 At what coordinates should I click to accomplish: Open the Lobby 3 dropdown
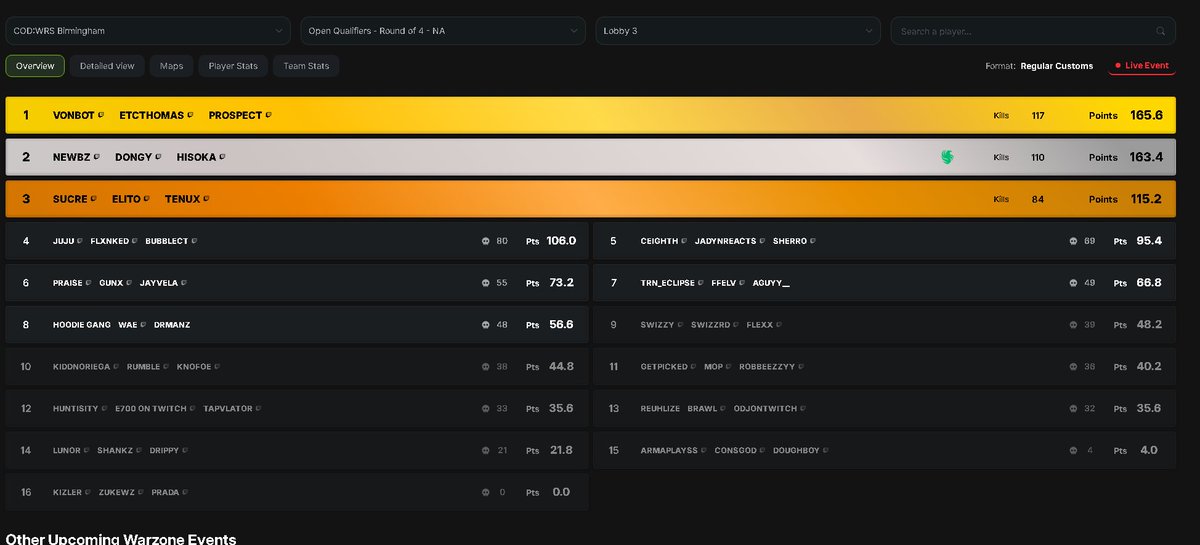[x=738, y=31]
